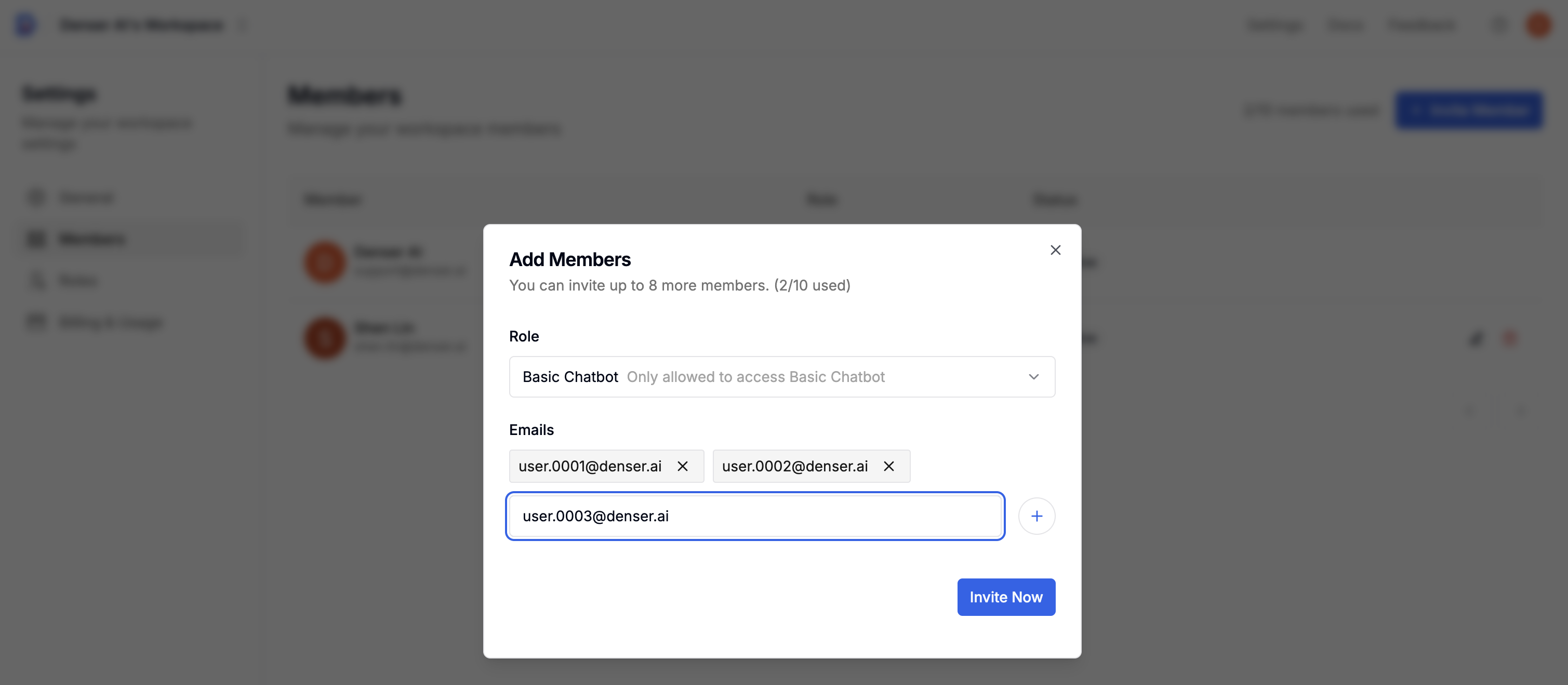The width and height of the screenshot is (1568, 685).
Task: Expand the workspace switcher dropdown
Action: click(242, 25)
